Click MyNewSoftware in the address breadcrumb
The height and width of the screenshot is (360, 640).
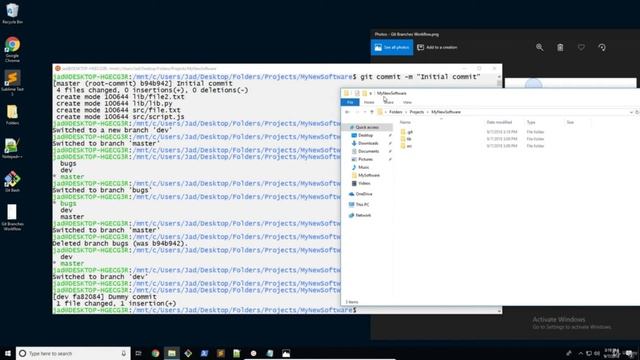coord(446,112)
